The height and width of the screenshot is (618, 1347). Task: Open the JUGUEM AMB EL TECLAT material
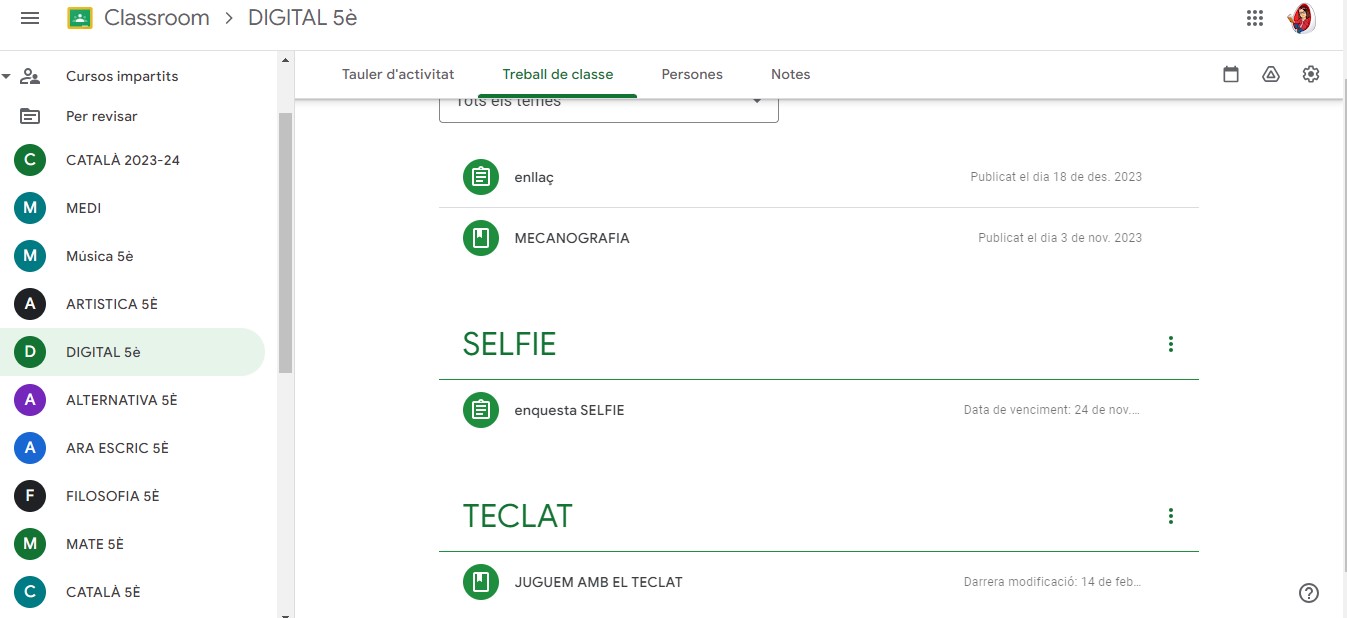tap(598, 582)
